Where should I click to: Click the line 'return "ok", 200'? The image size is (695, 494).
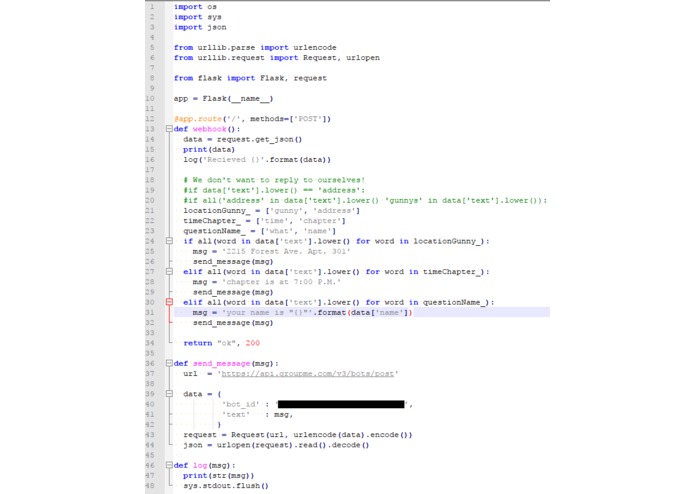221,343
